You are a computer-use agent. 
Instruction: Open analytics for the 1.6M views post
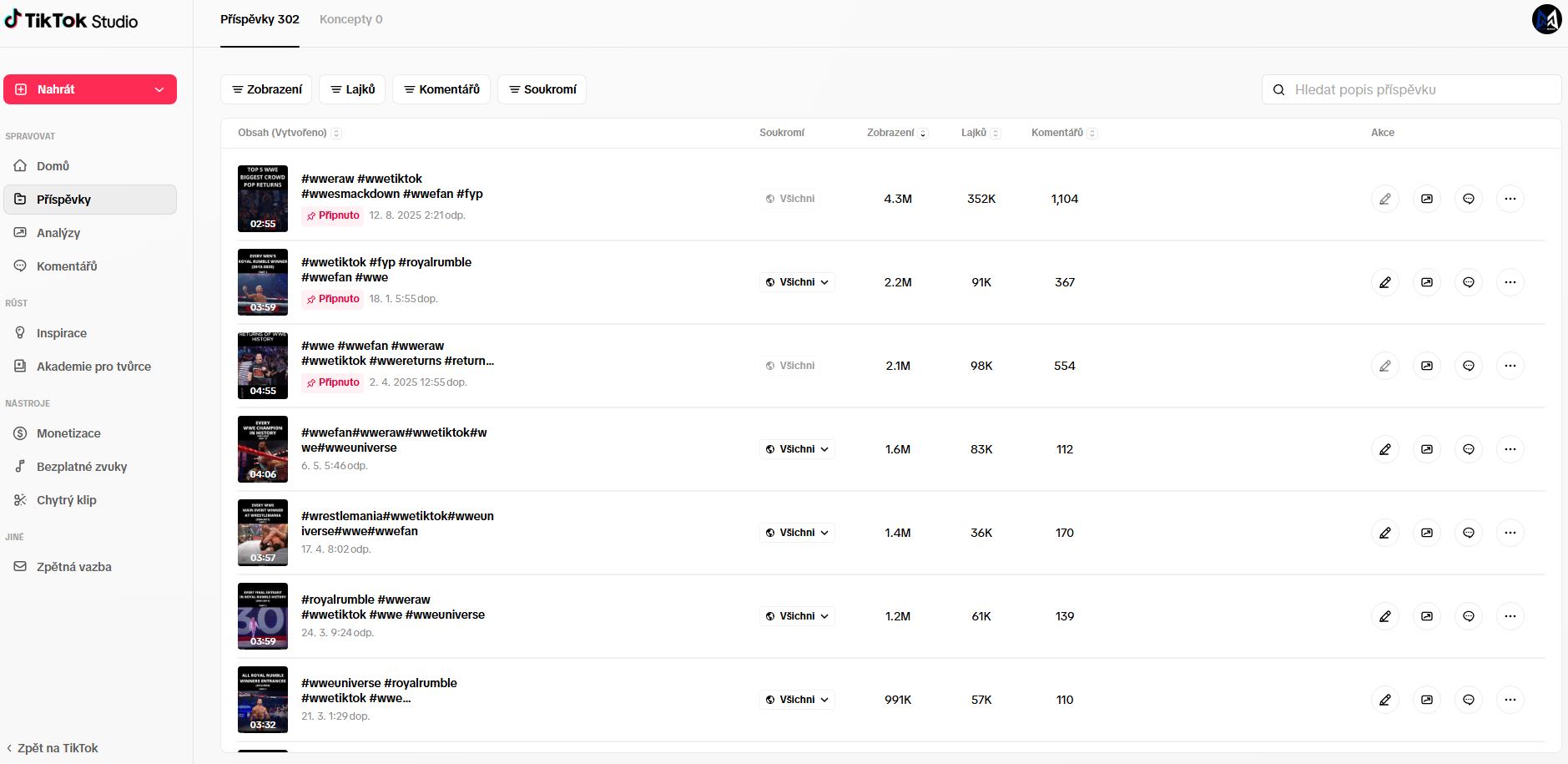click(1427, 449)
